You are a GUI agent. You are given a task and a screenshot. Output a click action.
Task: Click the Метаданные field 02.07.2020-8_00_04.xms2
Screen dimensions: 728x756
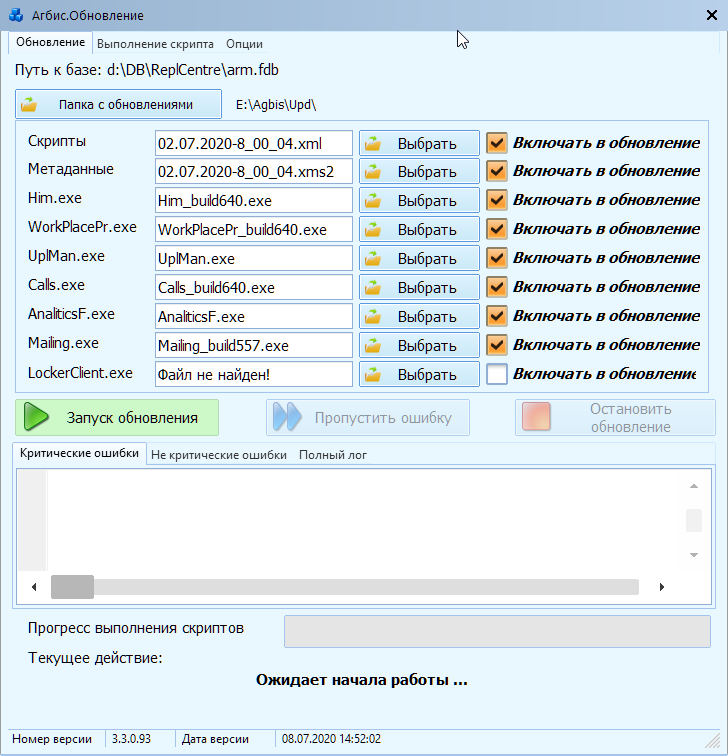point(254,171)
